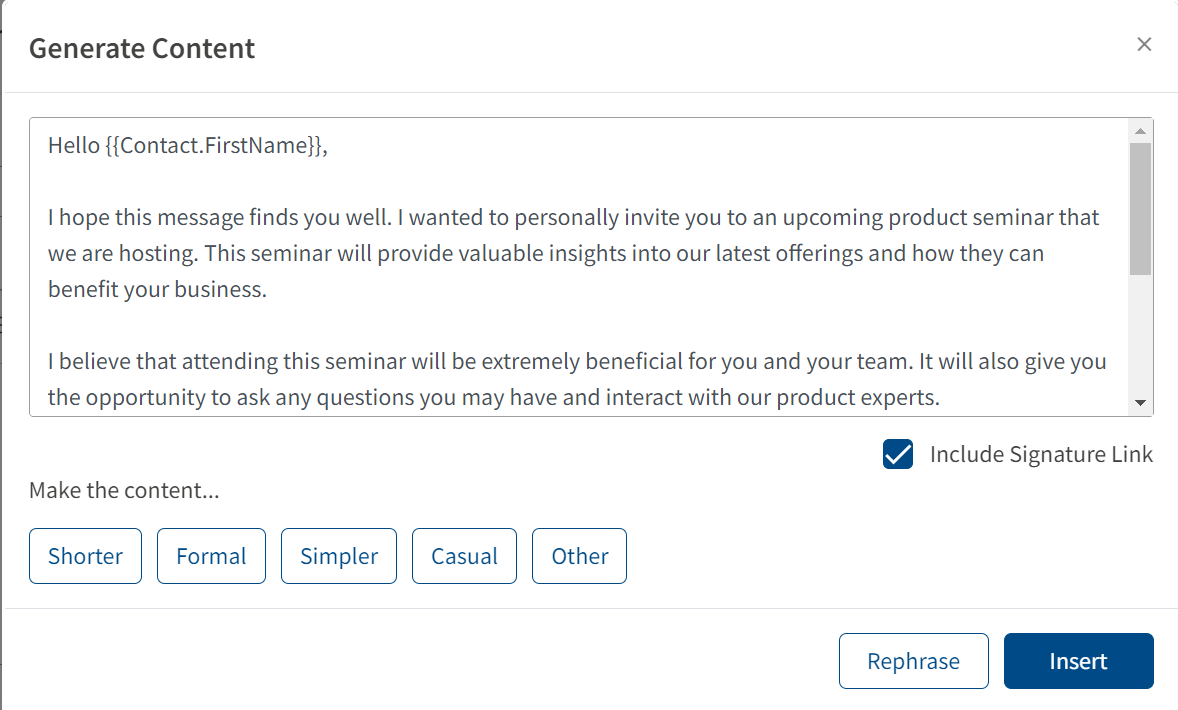Click the scrollbar down arrow in text area

point(1140,403)
